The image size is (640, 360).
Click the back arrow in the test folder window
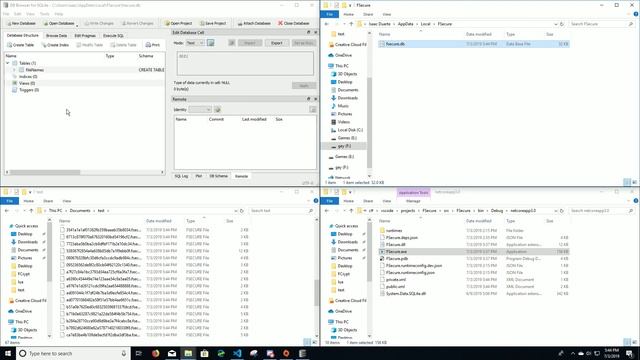pos(7,211)
